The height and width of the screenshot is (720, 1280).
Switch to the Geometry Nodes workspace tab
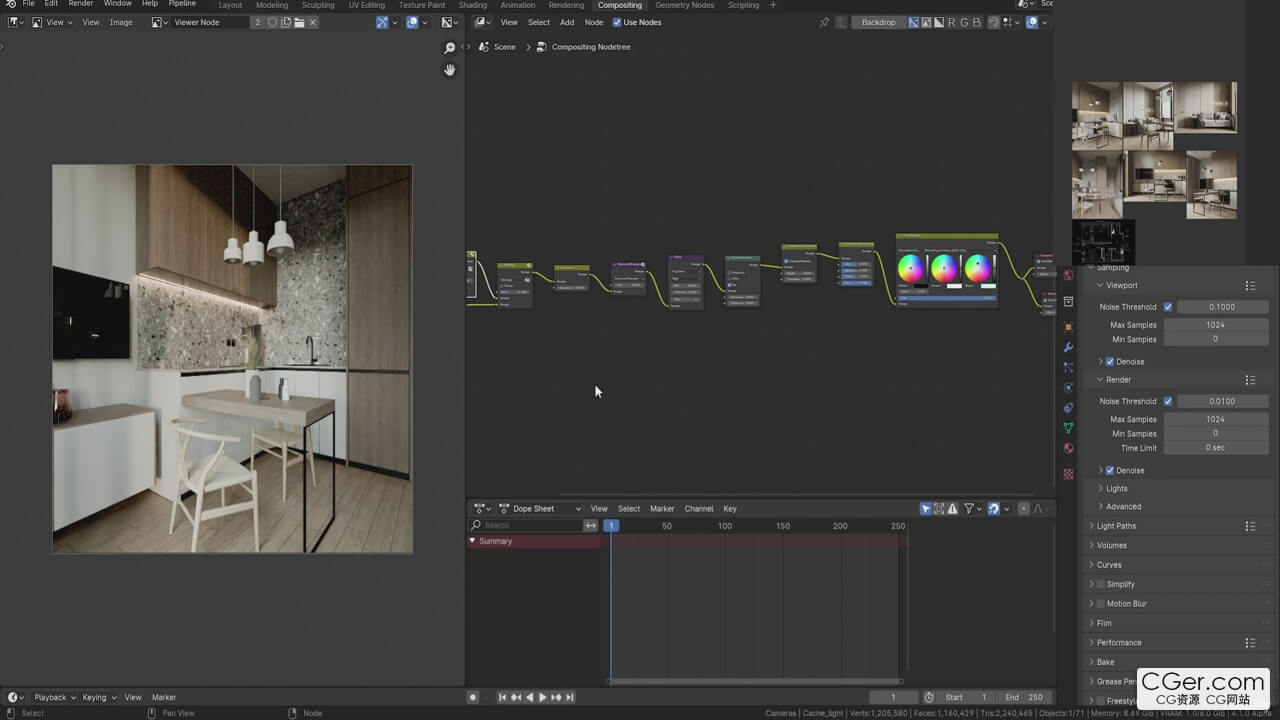pyautogui.click(x=684, y=5)
